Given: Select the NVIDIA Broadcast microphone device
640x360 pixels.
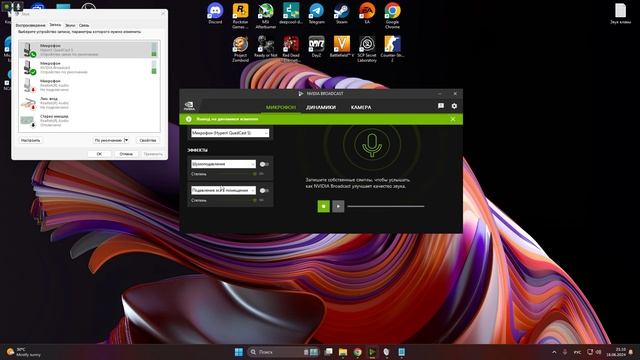Looking at the screenshot, I should point(89,67).
